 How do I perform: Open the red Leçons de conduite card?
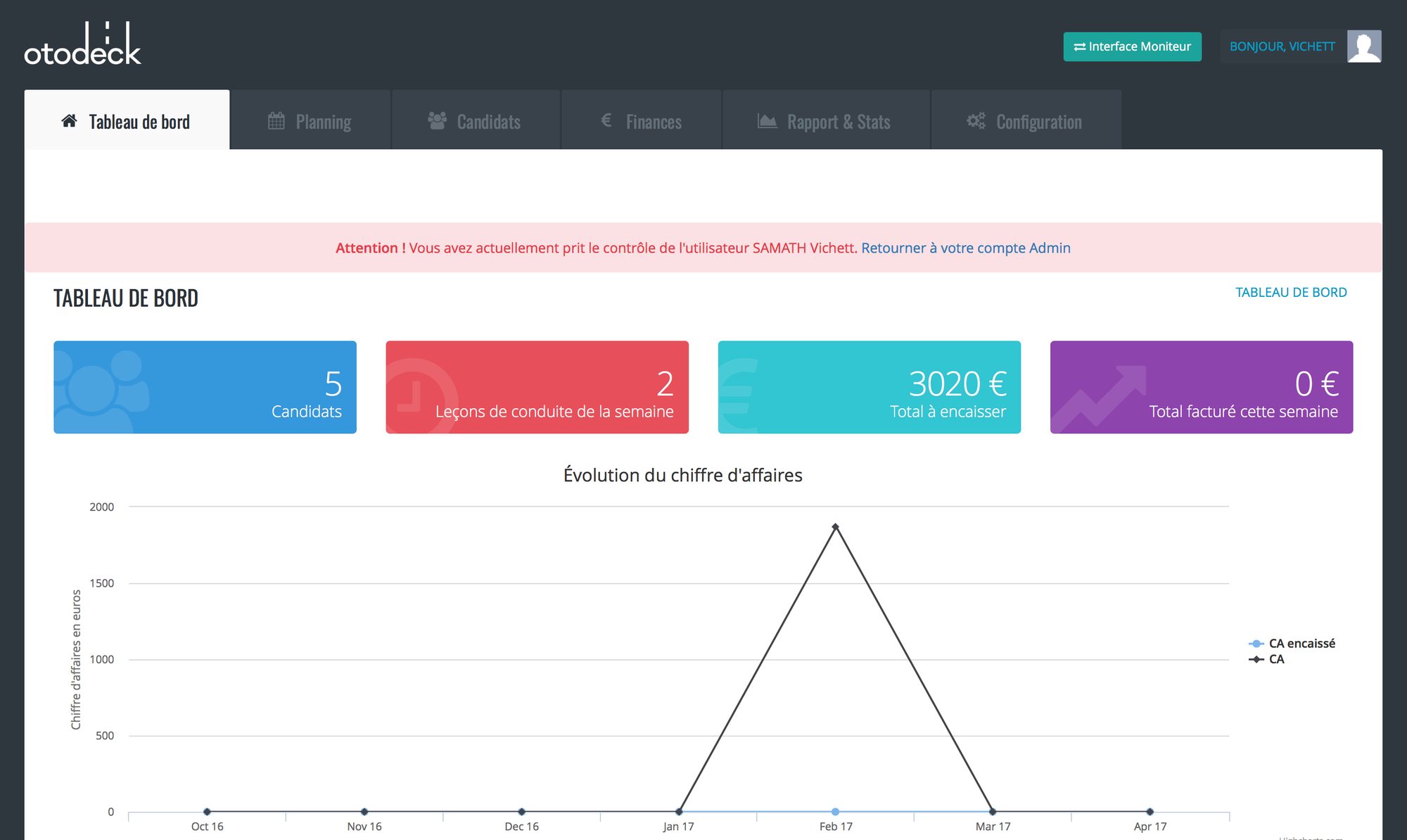(537, 387)
